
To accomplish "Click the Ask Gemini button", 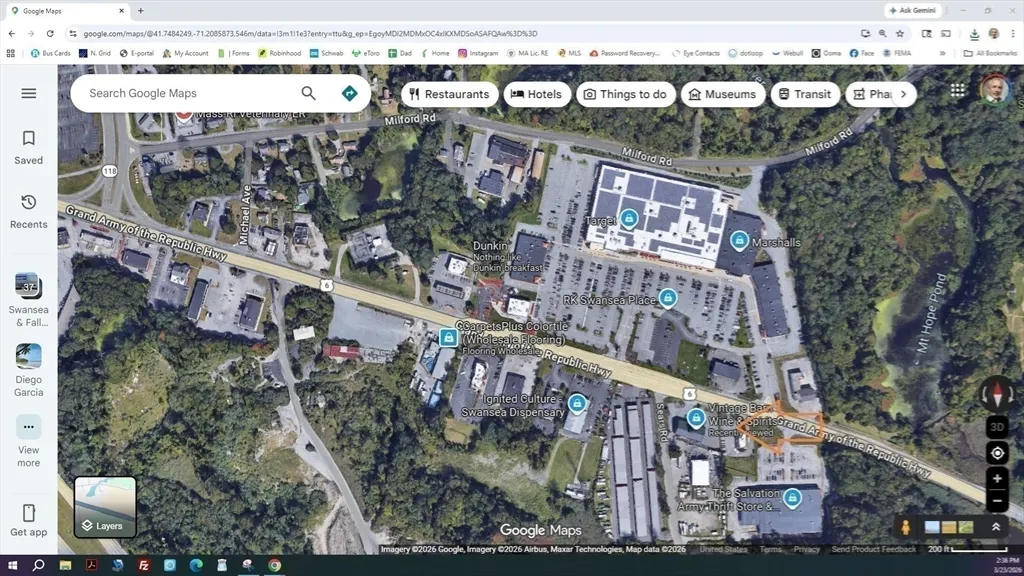I will (913, 10).
